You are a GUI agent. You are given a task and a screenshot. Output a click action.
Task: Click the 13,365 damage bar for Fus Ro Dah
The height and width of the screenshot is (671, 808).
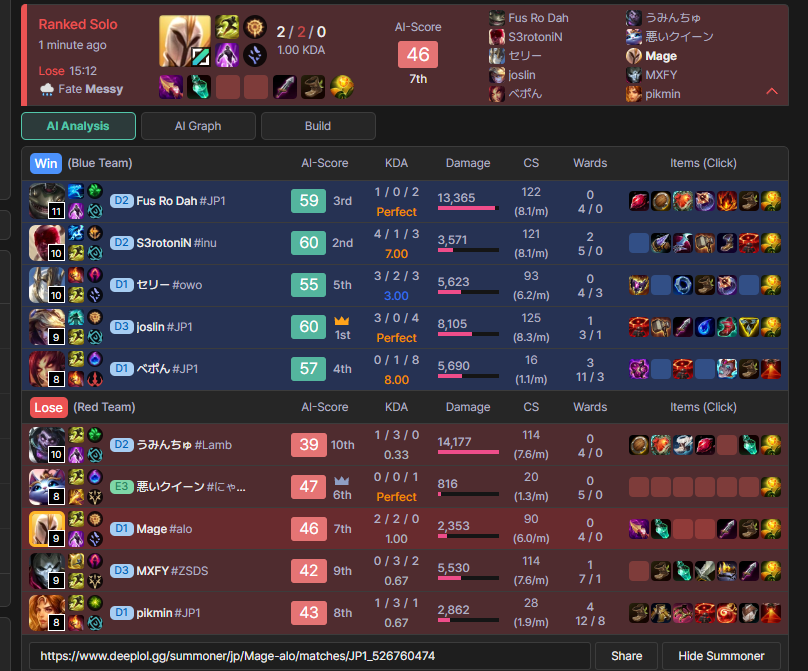pyautogui.click(x=468, y=208)
